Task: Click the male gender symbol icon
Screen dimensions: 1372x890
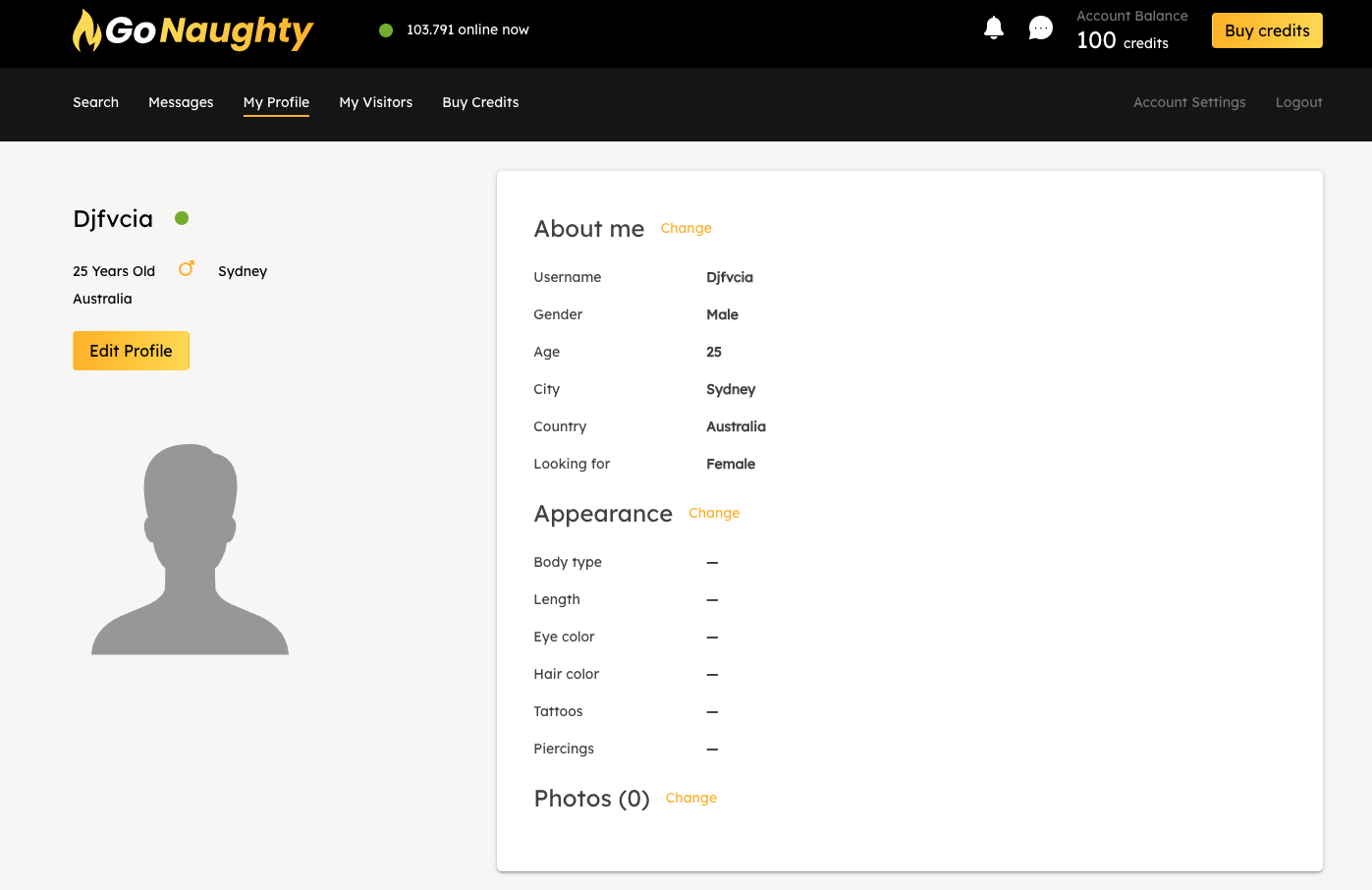Action: pyautogui.click(x=187, y=269)
